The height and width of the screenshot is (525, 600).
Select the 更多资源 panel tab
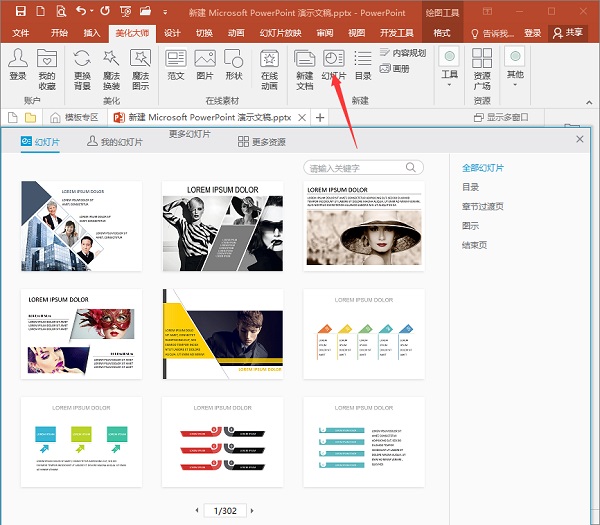[x=262, y=142]
